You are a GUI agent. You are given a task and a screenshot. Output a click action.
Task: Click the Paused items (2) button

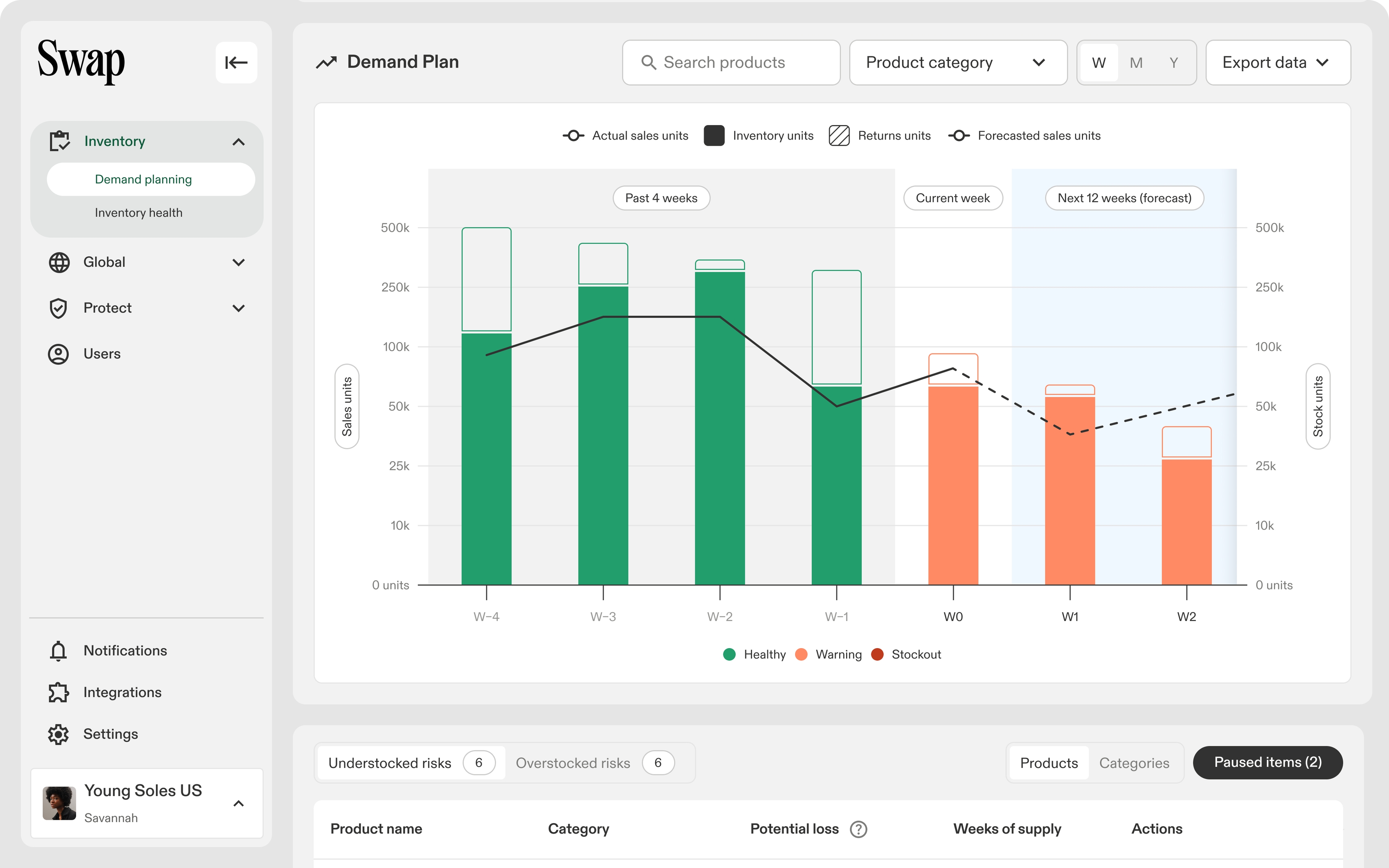1267,762
